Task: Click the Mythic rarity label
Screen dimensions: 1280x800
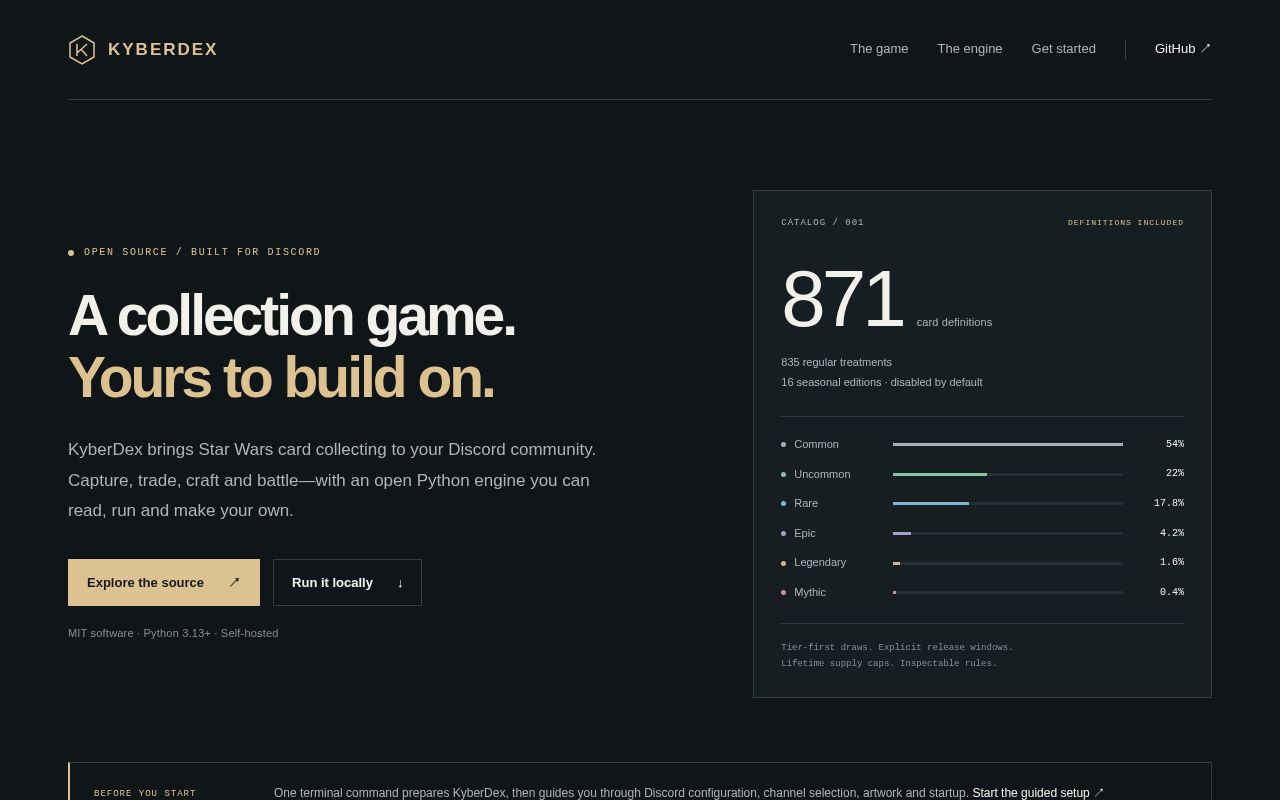Action: pyautogui.click(x=810, y=592)
